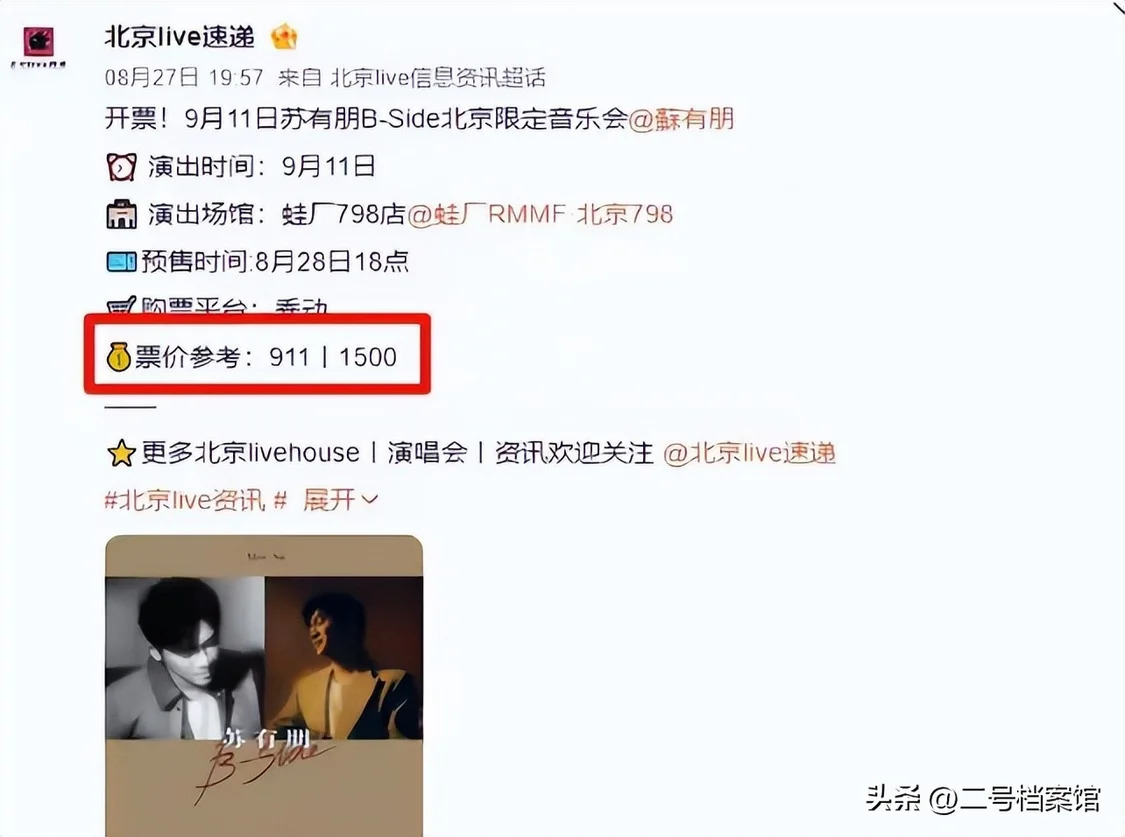Screen dimensions: 1125x837
Task: Click the 08月27日 19:57 post timestamp
Action: pyautogui.click(x=184, y=77)
